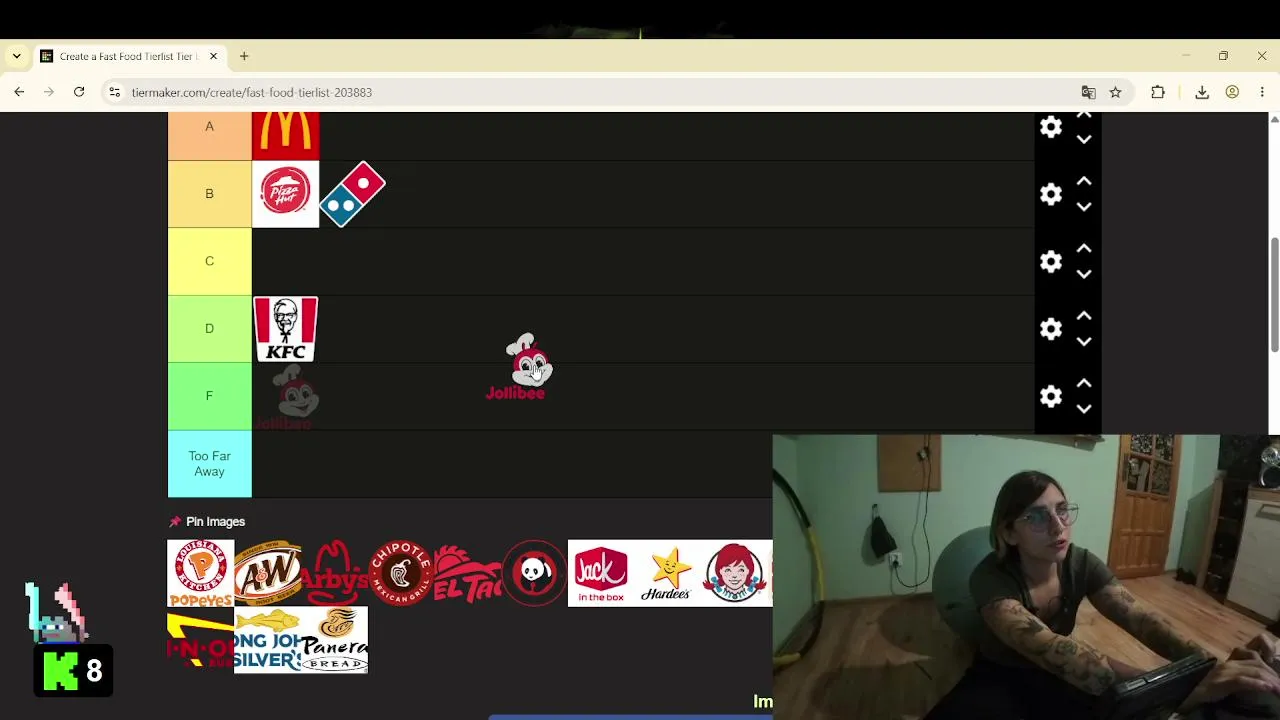
Task: Move tier B row up with arrow
Action: [1084, 182]
